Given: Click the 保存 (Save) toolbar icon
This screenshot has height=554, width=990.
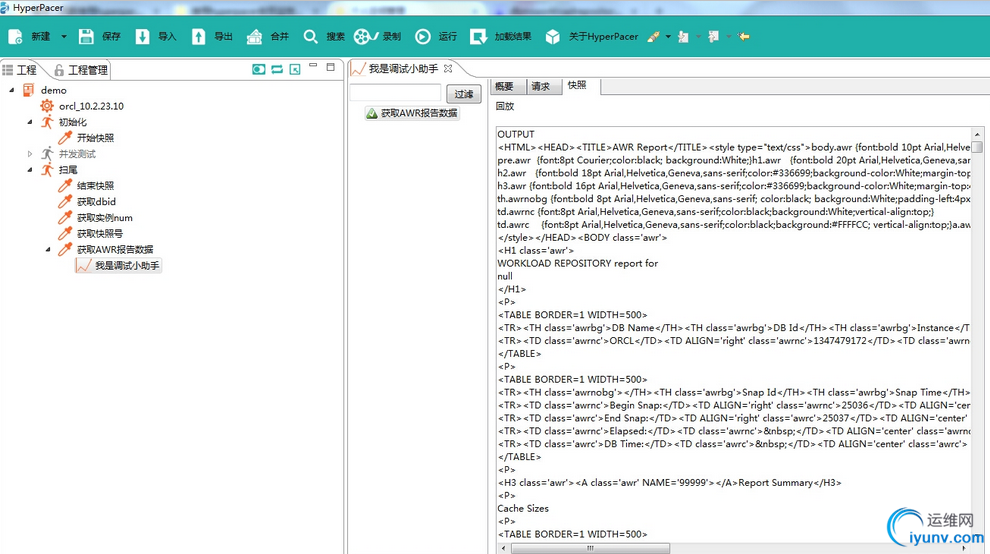Looking at the screenshot, I should pyautogui.click(x=86, y=37).
